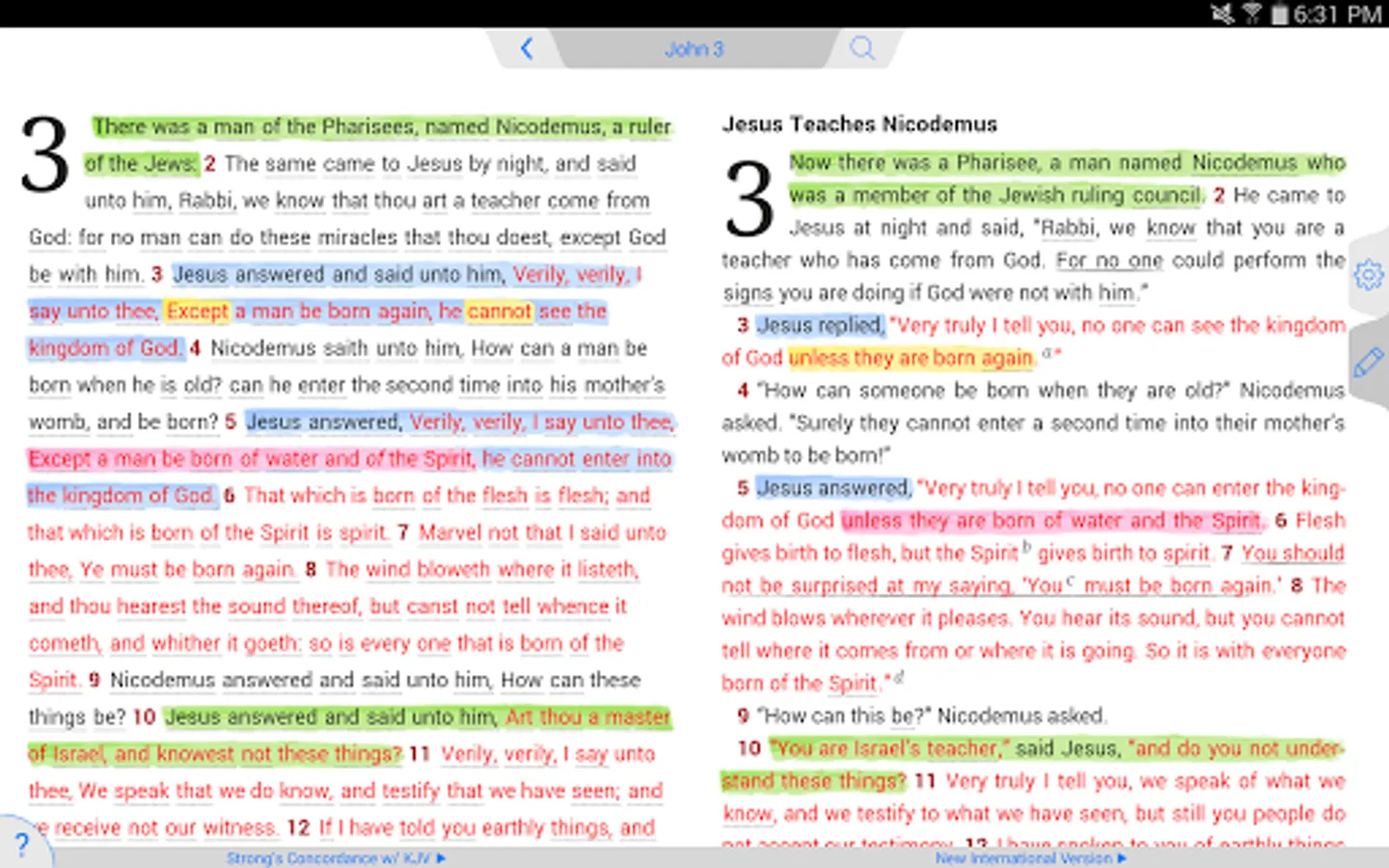Screen dimensions: 1389x868
Task: Tap the Wi-Fi status icon
Action: [1252, 14]
